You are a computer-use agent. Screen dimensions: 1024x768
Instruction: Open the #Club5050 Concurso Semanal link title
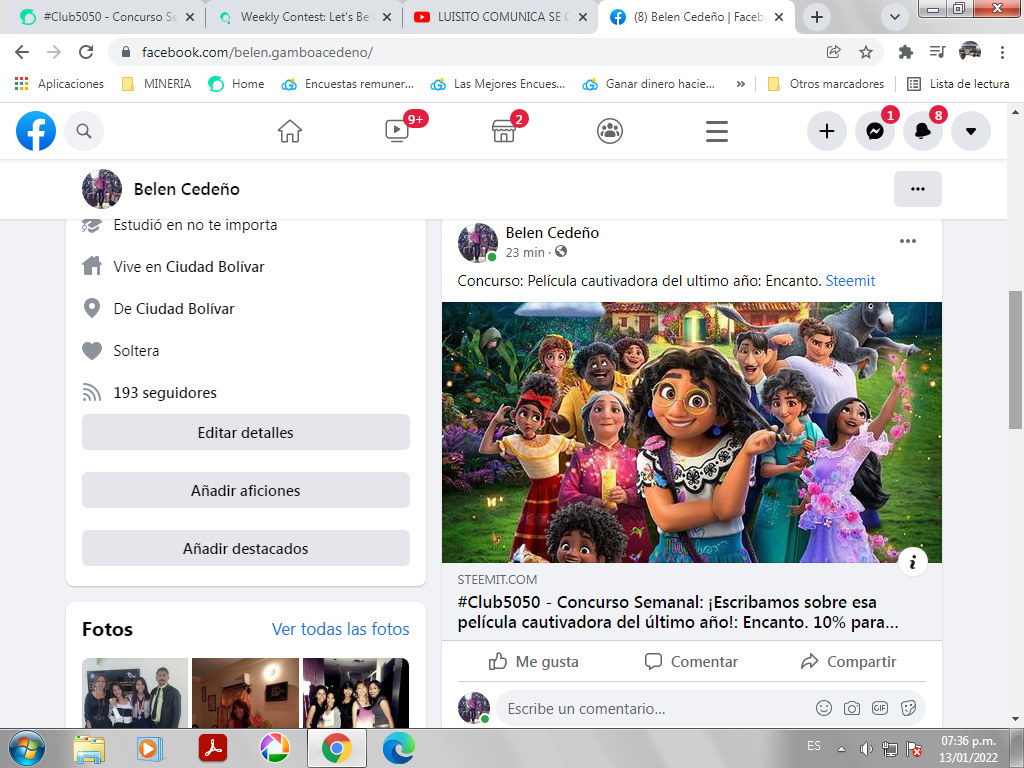click(x=678, y=612)
